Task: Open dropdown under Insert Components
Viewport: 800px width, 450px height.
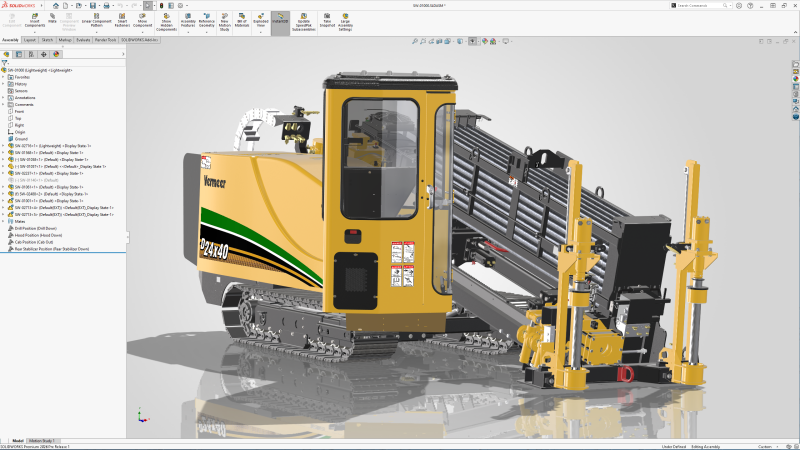Action: (35, 32)
